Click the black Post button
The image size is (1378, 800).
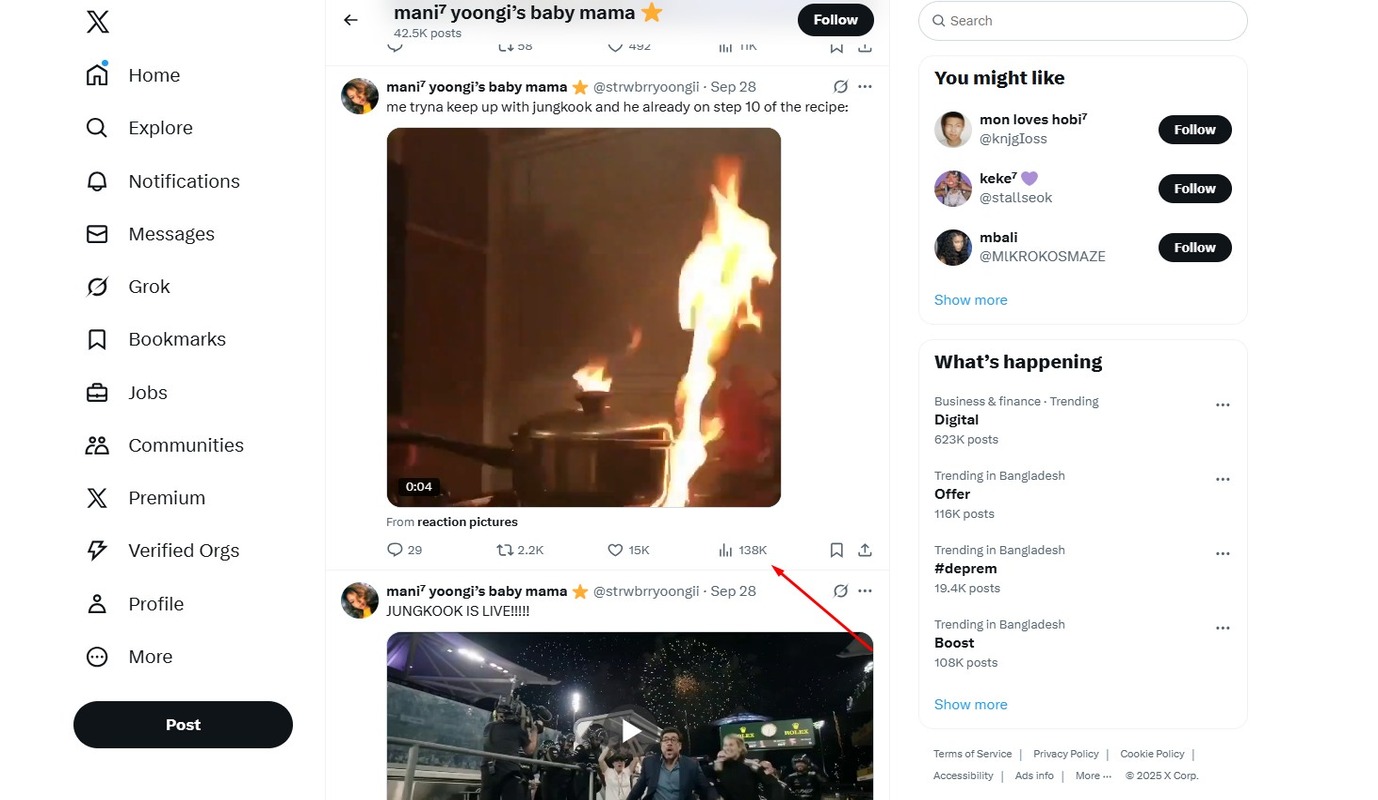pyautogui.click(x=183, y=725)
